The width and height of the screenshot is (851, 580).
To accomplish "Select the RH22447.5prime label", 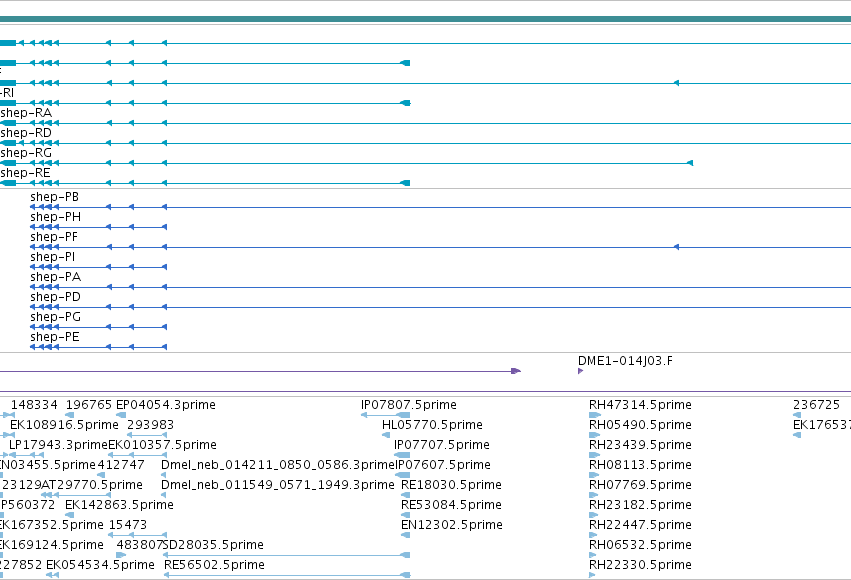I will (x=640, y=525).
